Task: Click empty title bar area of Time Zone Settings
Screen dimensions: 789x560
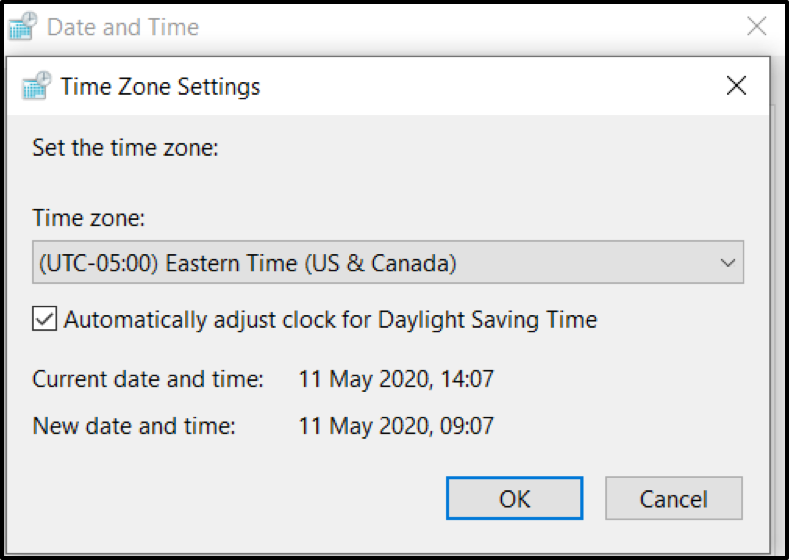Action: coord(480,86)
